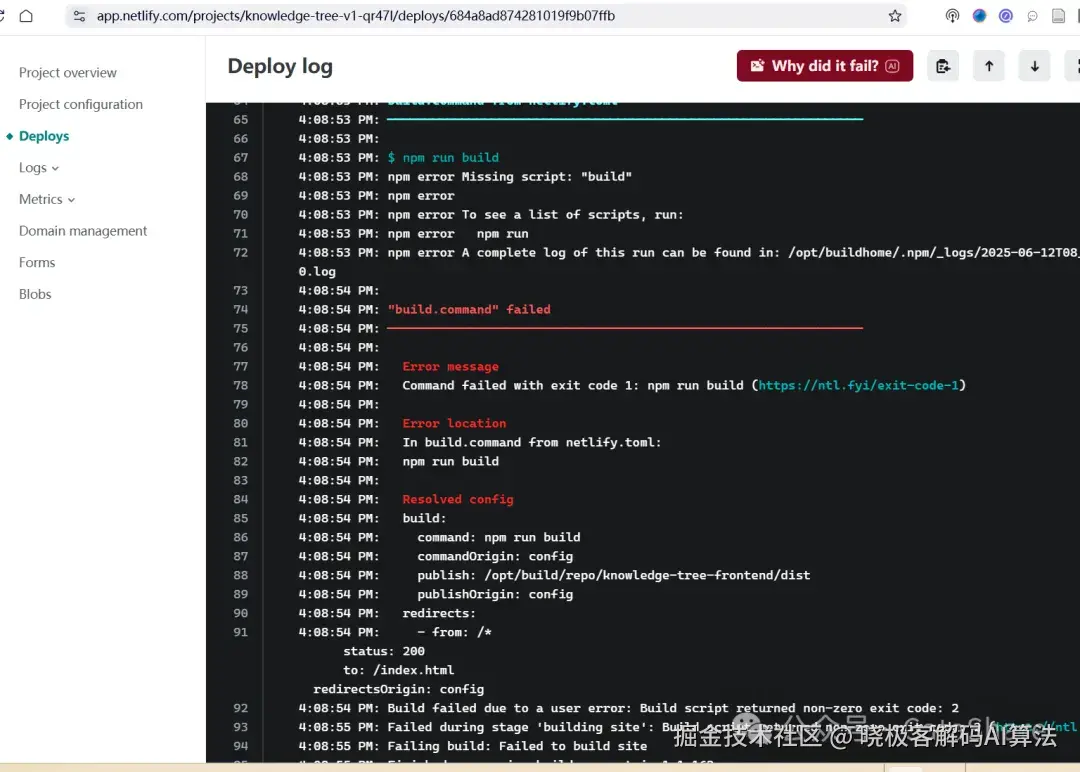Click the purple circular extension icon
The width and height of the screenshot is (1080, 772).
tap(1006, 16)
